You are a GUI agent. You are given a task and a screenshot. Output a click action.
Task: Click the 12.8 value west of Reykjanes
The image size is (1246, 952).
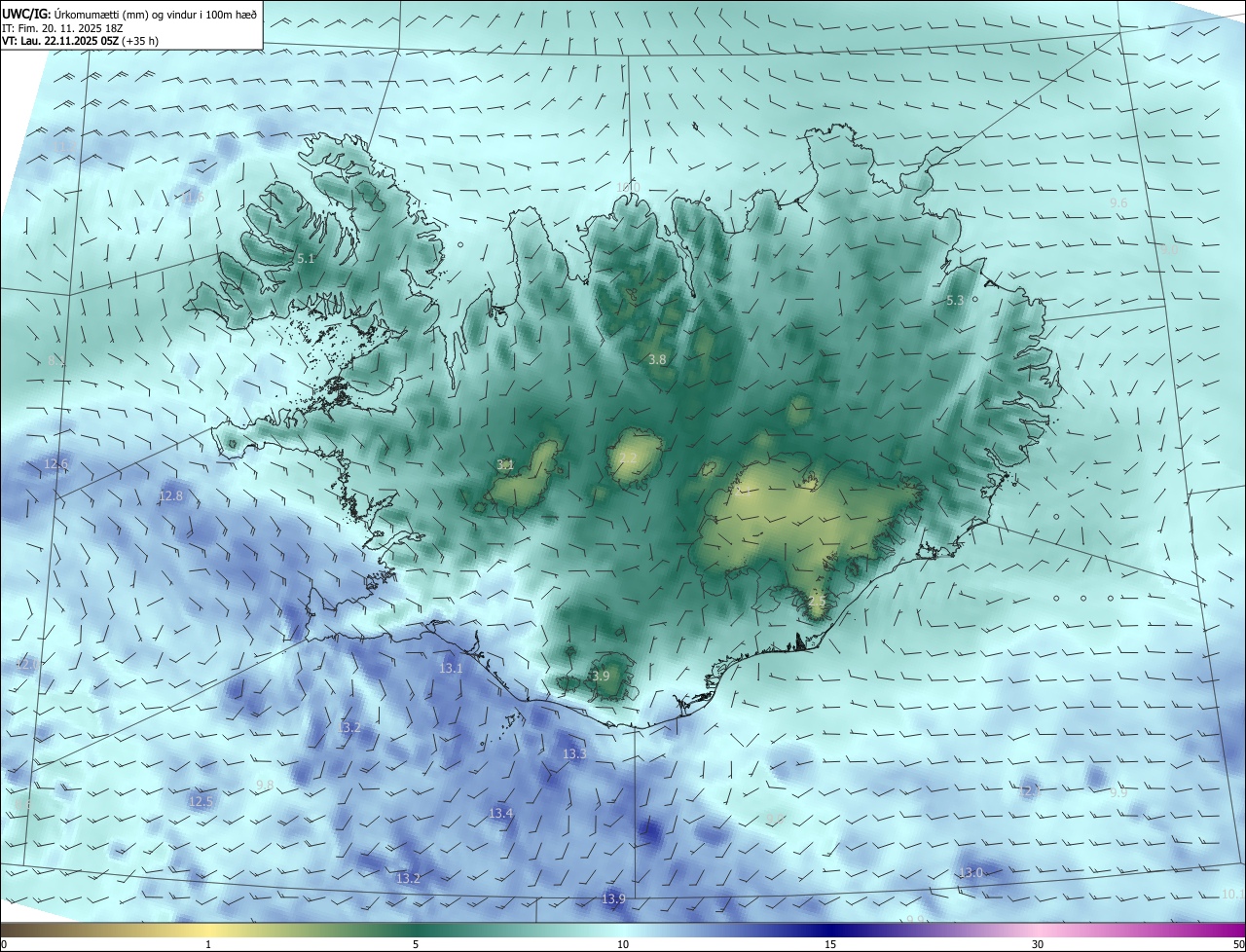pos(170,496)
